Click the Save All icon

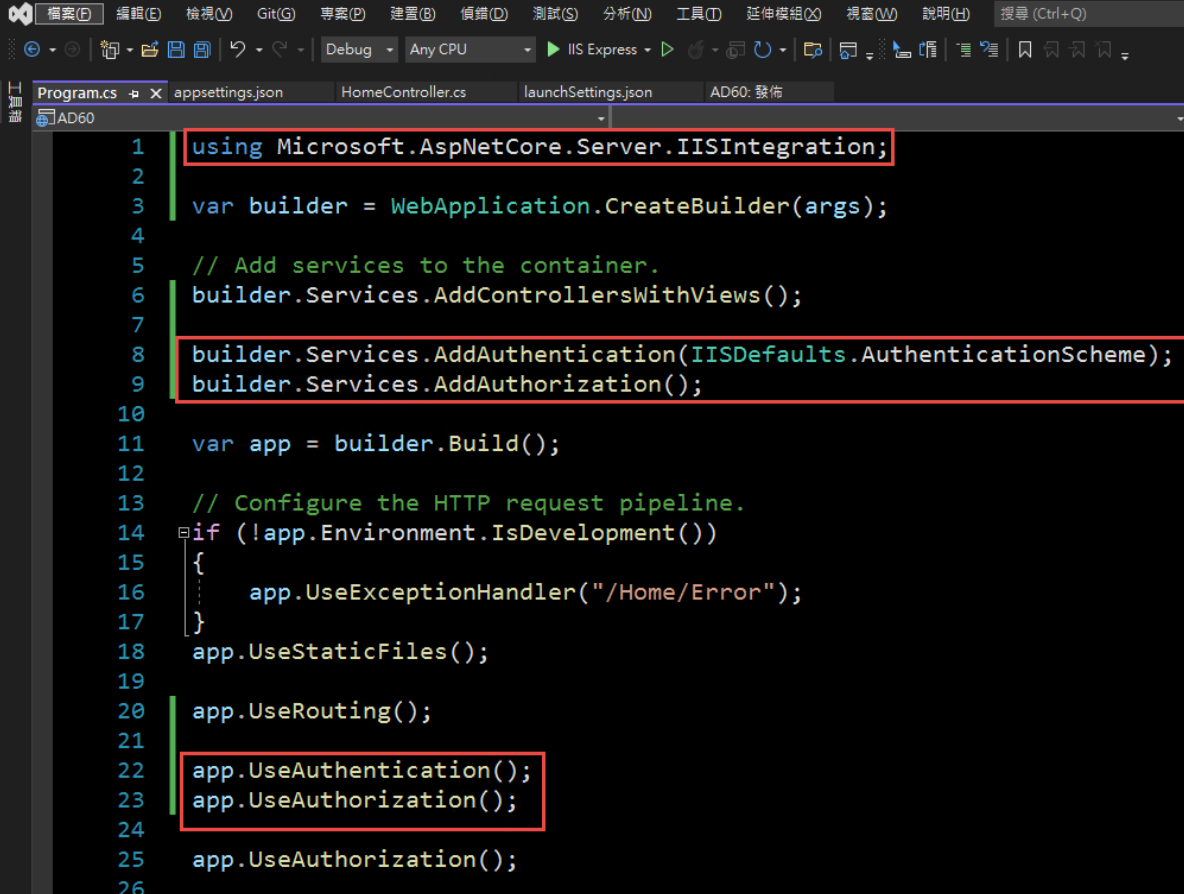[x=202, y=50]
